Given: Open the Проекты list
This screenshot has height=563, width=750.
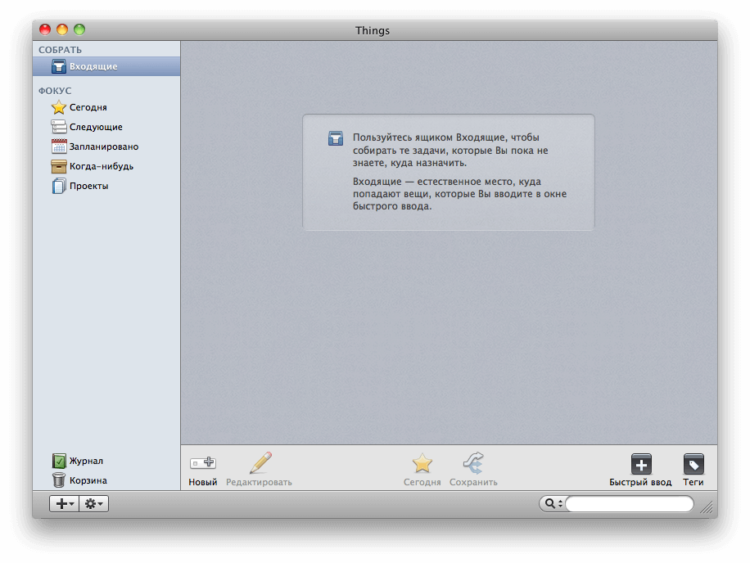Looking at the screenshot, I should tap(106, 186).
